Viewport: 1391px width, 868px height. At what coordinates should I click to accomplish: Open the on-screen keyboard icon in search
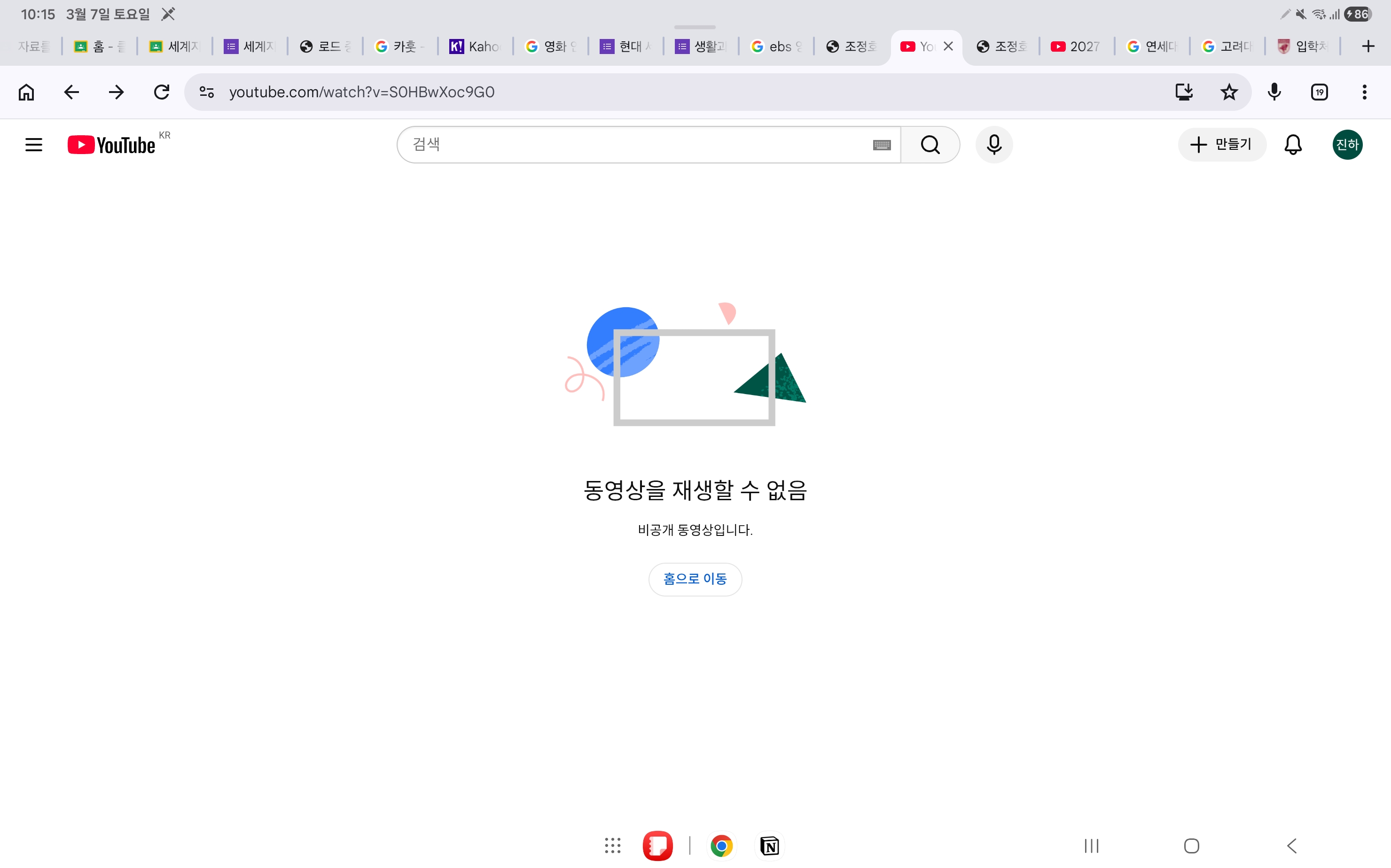click(882, 145)
